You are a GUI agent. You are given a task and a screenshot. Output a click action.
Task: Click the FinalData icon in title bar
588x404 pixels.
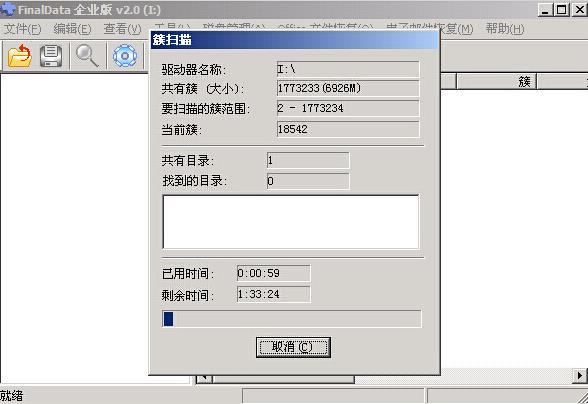point(7,9)
